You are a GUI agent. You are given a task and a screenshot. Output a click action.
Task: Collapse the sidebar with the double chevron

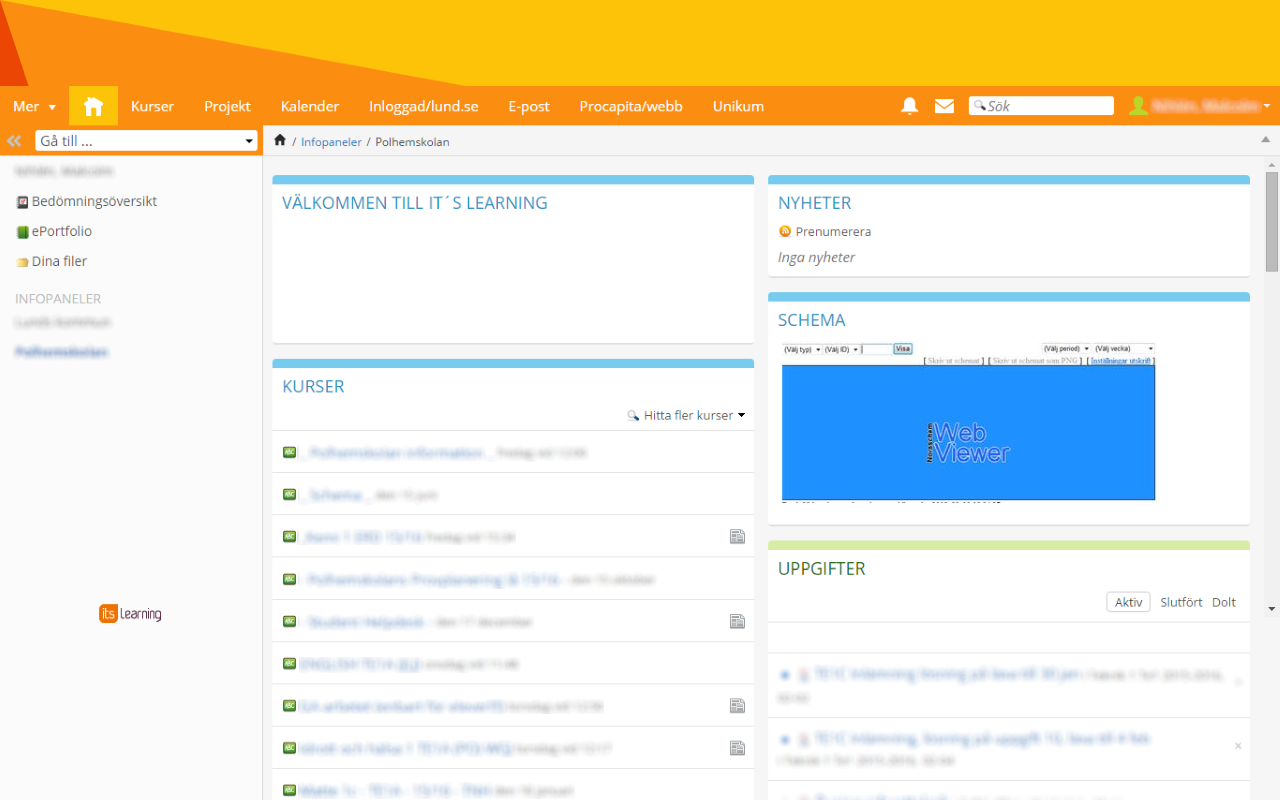tap(14, 141)
